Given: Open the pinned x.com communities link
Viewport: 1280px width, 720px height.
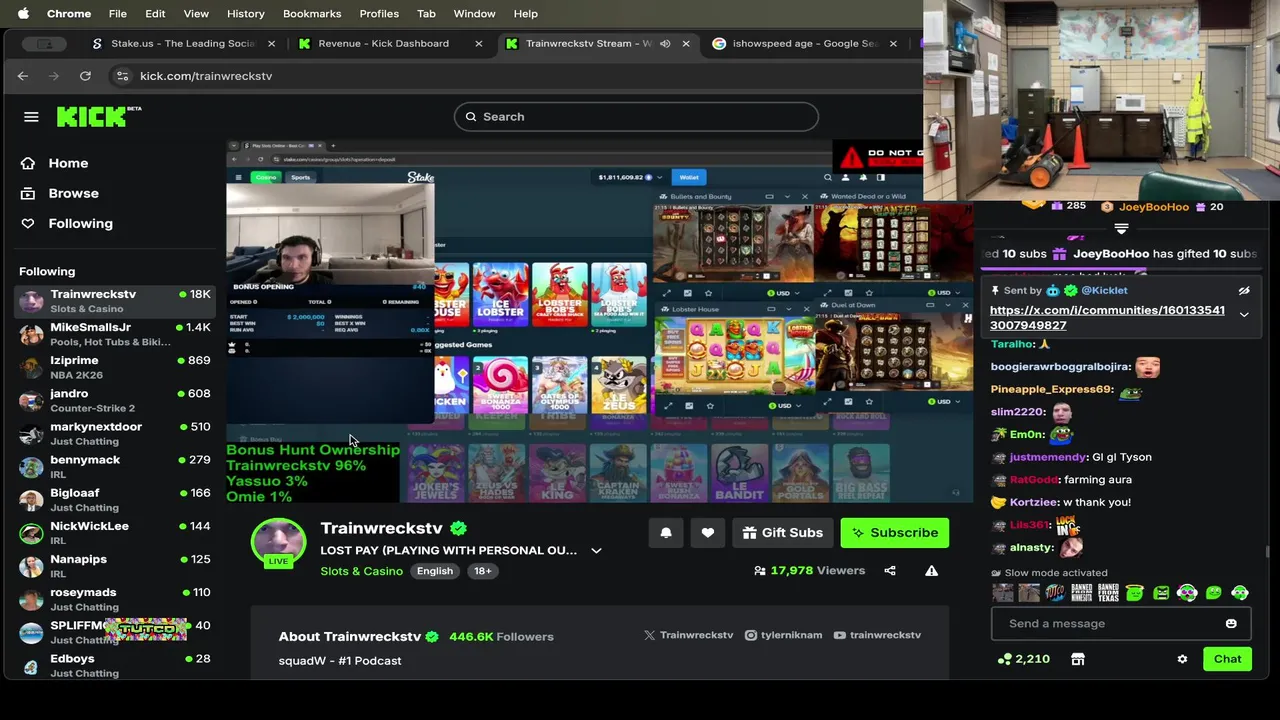Looking at the screenshot, I should click(x=1107, y=318).
